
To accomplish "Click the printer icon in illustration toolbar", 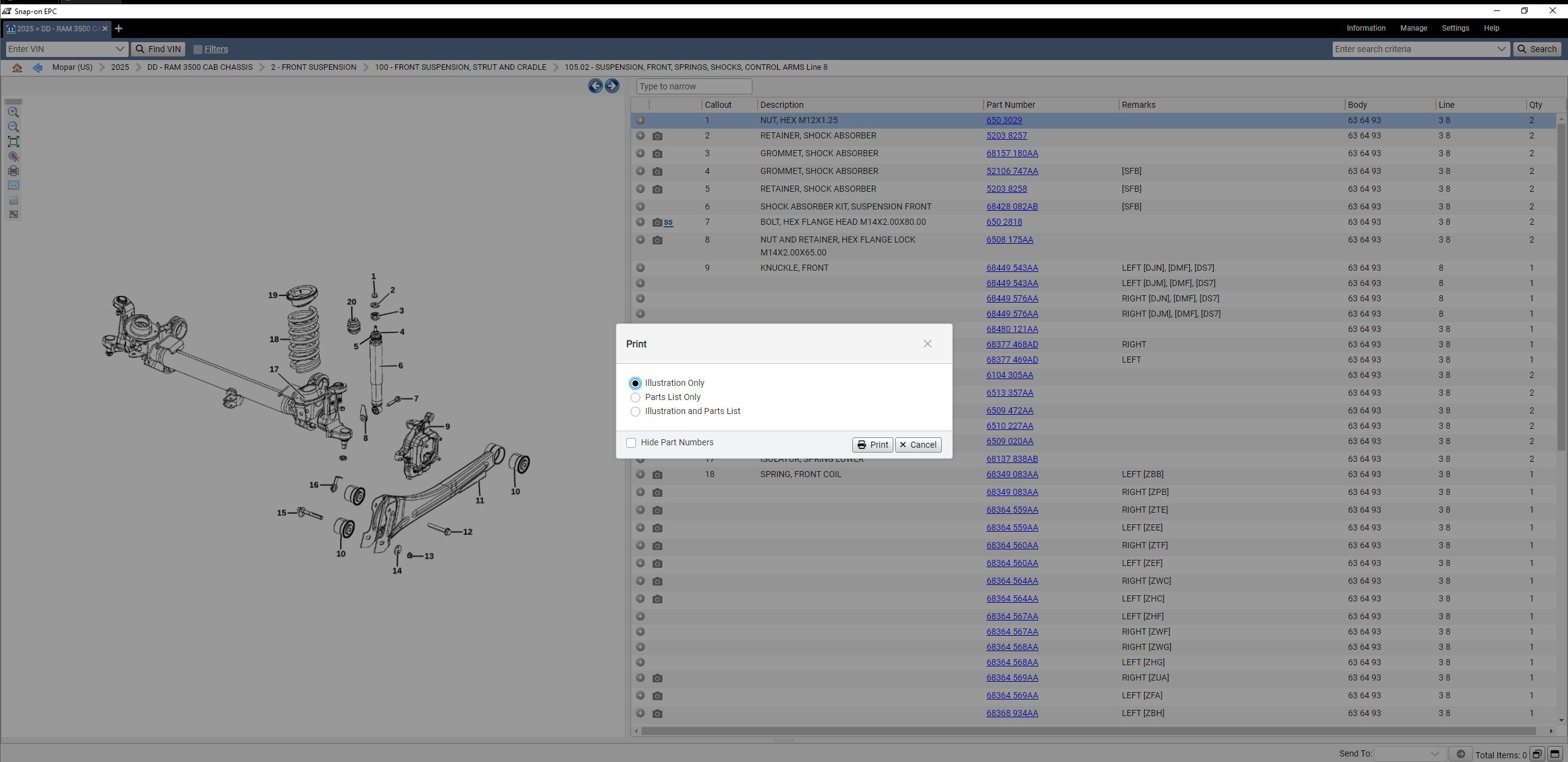I will click(13, 171).
